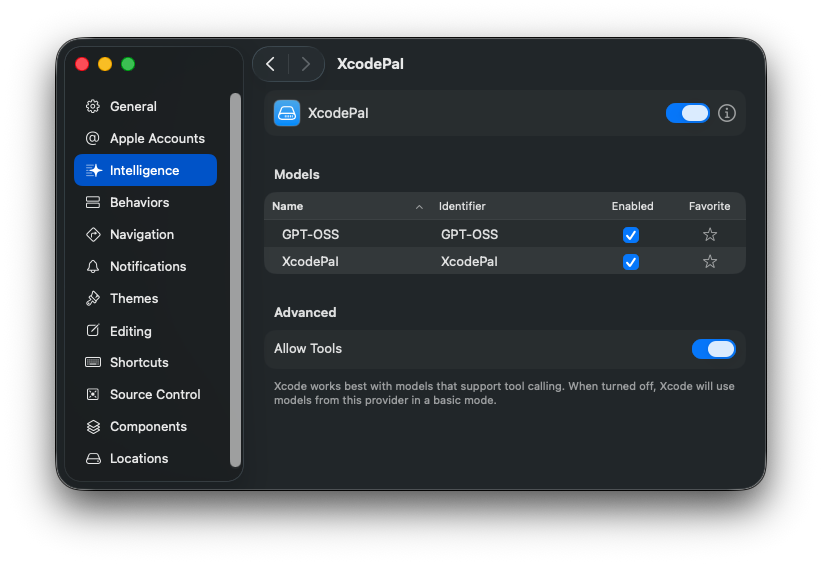Select Themes in the sidebar
Image resolution: width=822 pixels, height=564 pixels.
[x=145, y=298]
